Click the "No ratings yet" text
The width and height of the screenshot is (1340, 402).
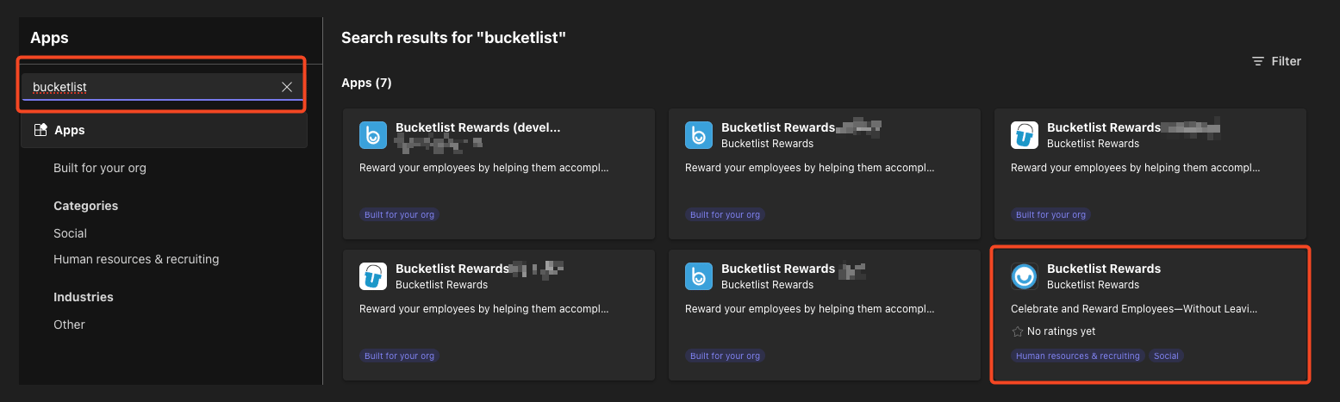click(1061, 331)
